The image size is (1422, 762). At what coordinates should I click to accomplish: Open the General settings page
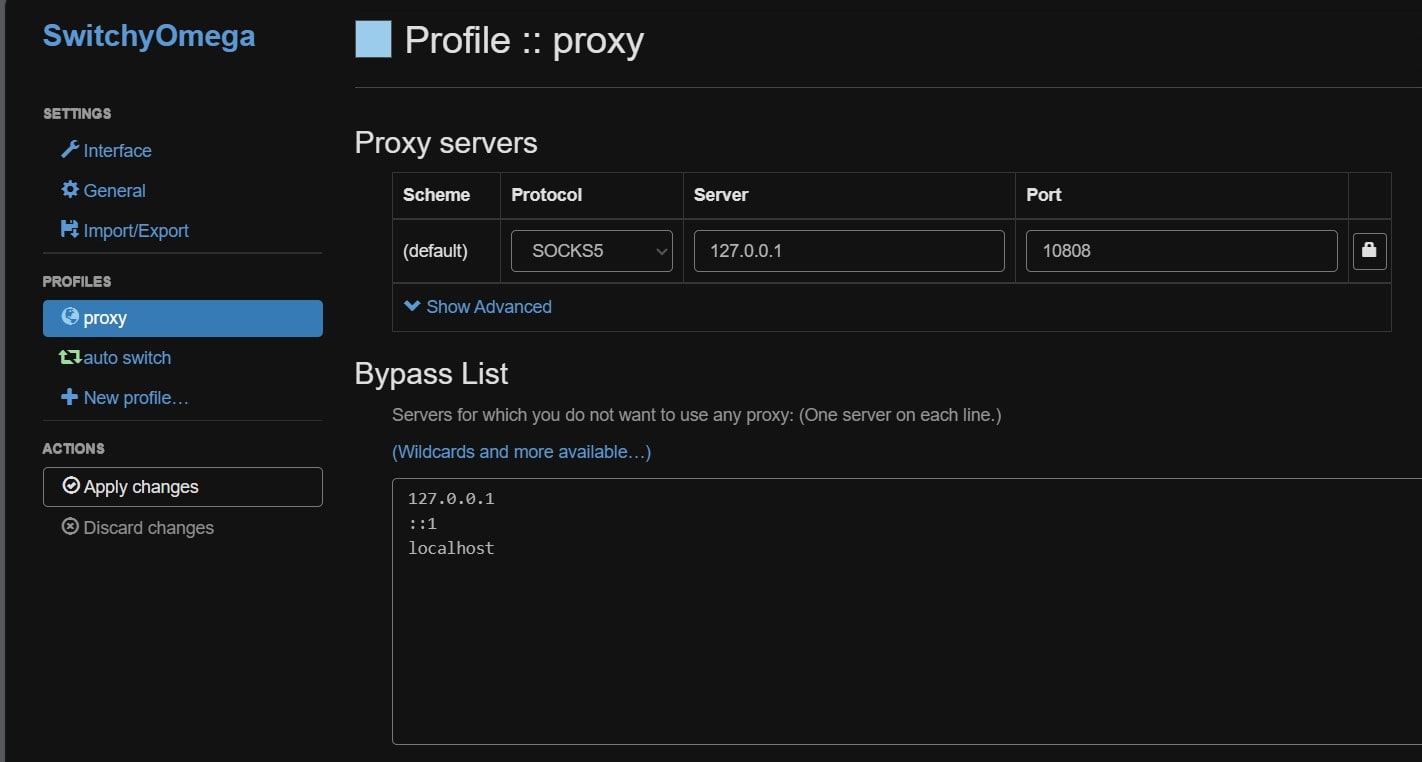click(103, 190)
